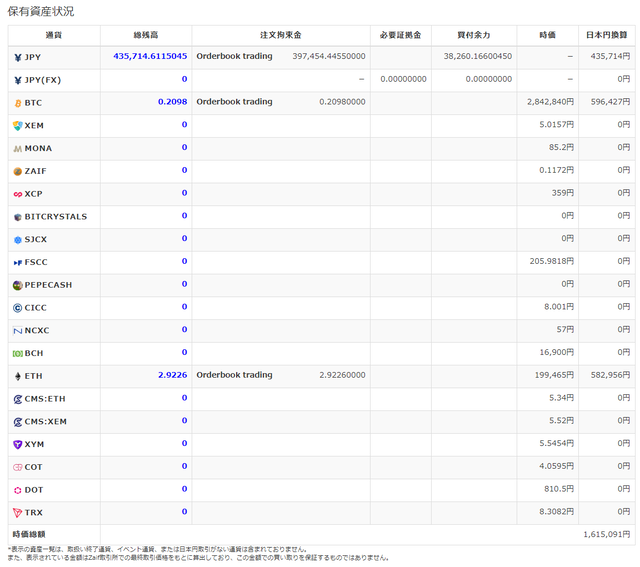The image size is (640, 567).
Task: Click the CMS:XEM icon
Action: click(18, 422)
